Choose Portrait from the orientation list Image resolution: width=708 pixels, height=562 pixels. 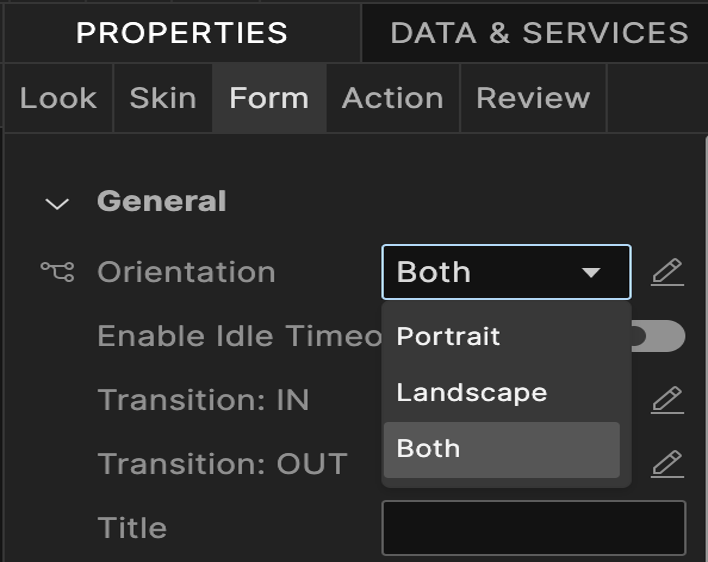point(448,336)
